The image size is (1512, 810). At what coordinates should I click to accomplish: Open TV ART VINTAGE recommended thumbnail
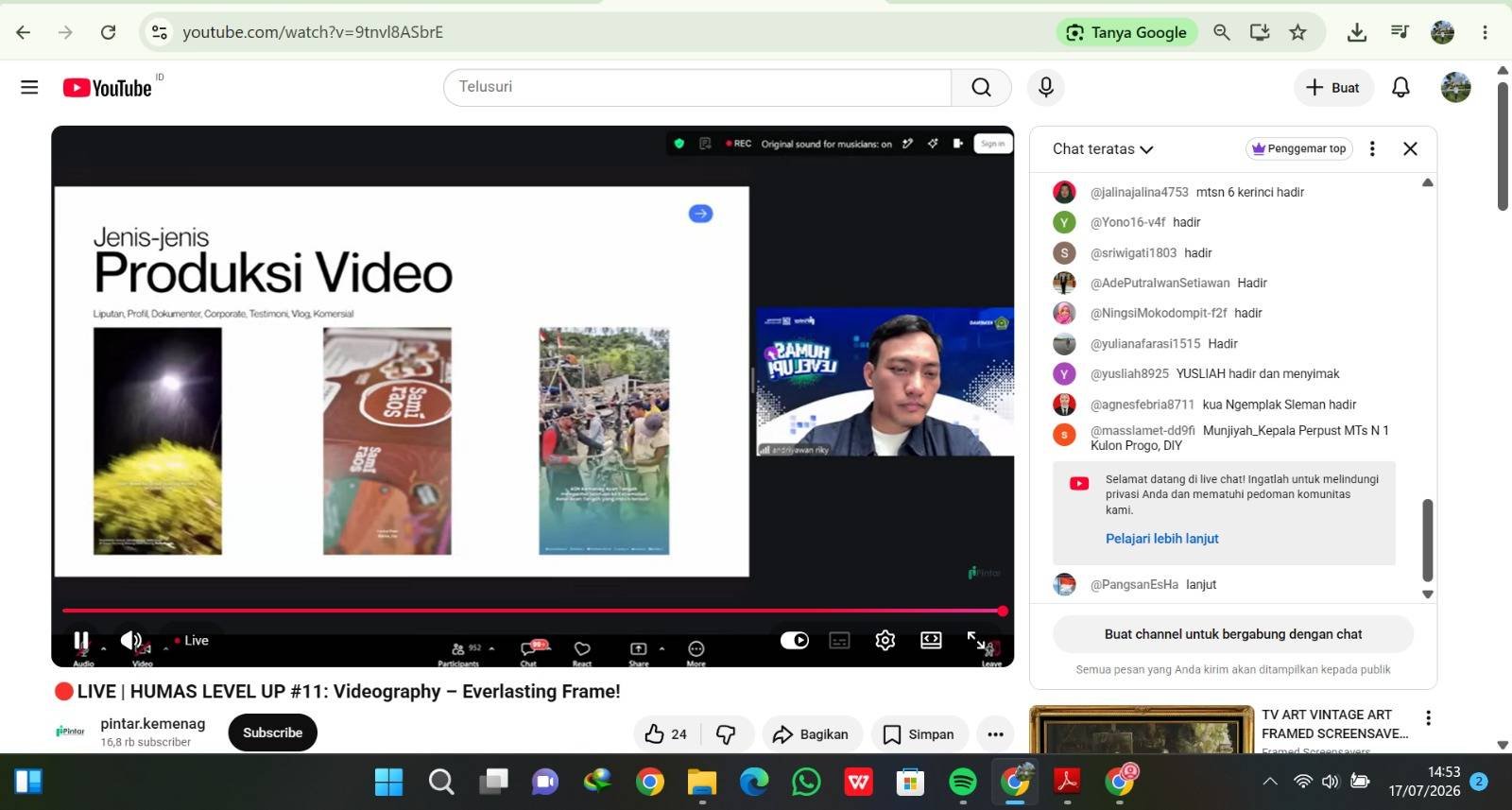click(1141, 730)
